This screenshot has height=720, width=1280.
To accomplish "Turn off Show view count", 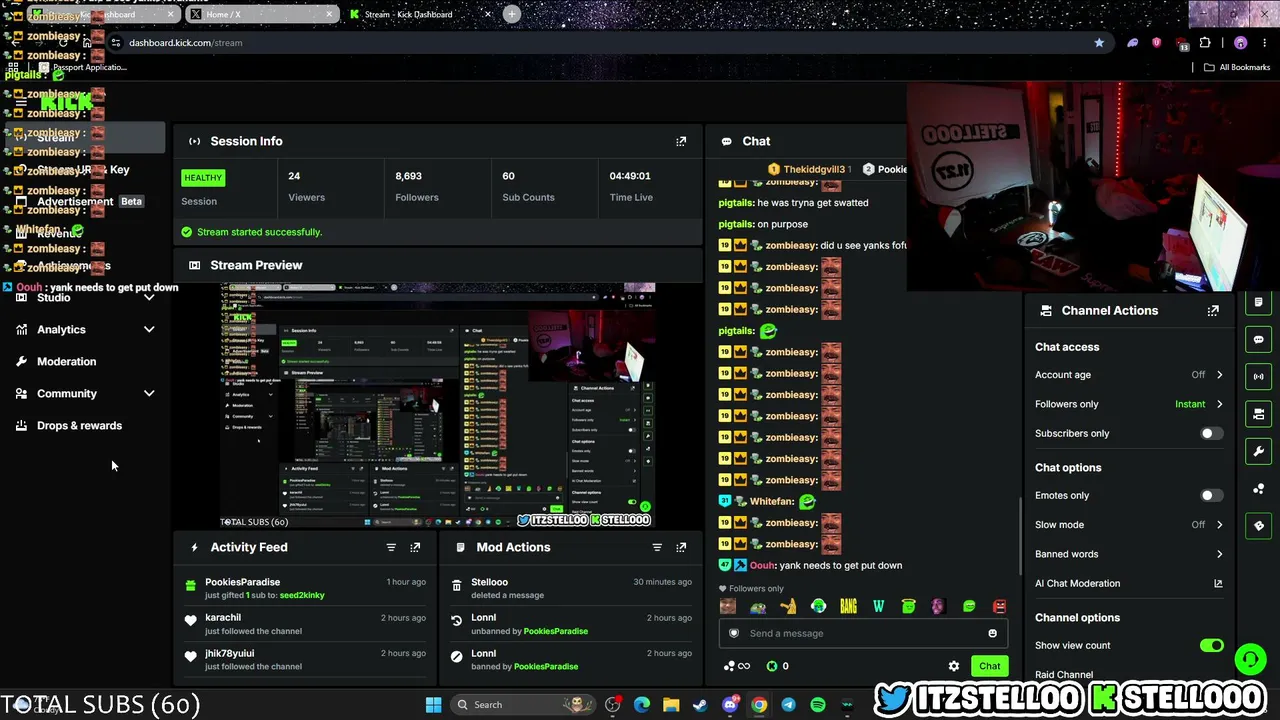I will (x=1211, y=645).
